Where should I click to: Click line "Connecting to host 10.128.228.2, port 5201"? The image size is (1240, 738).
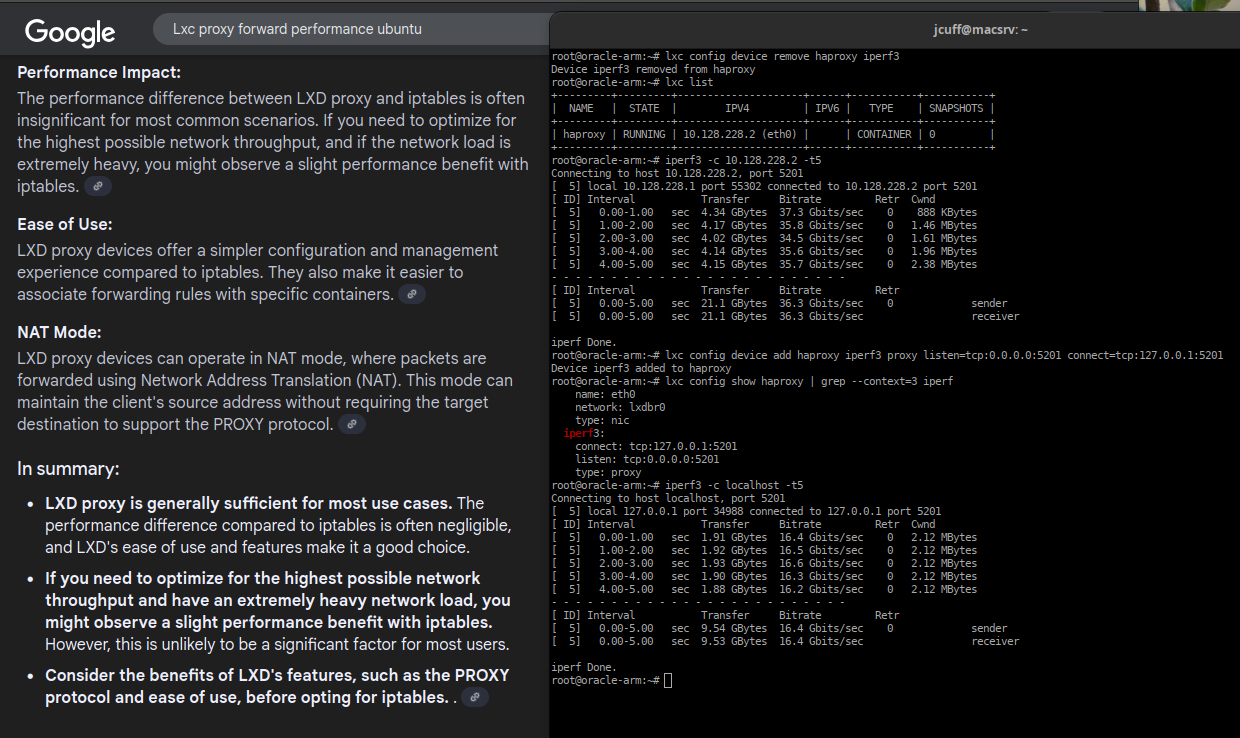tap(677, 173)
